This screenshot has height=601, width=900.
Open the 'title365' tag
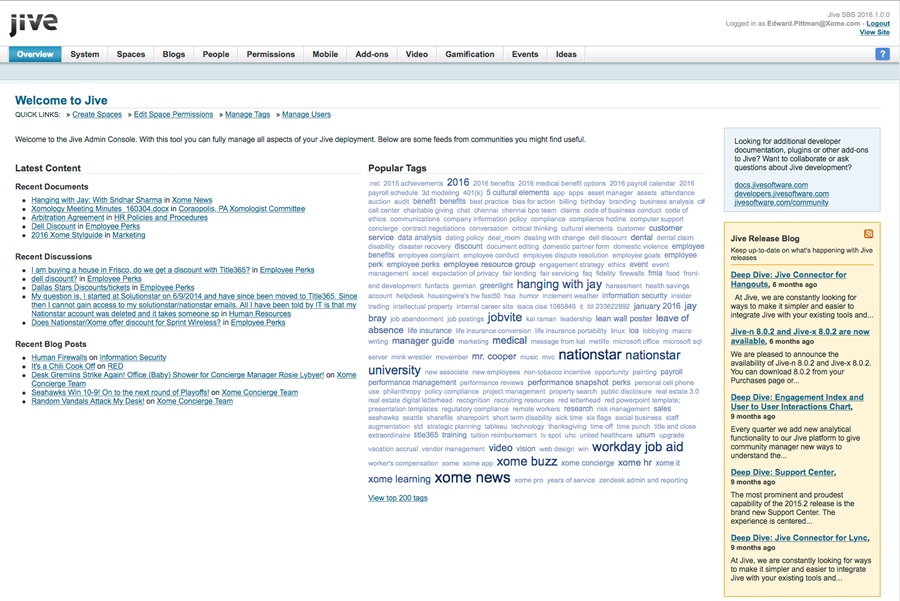pyautogui.click(x=425, y=435)
